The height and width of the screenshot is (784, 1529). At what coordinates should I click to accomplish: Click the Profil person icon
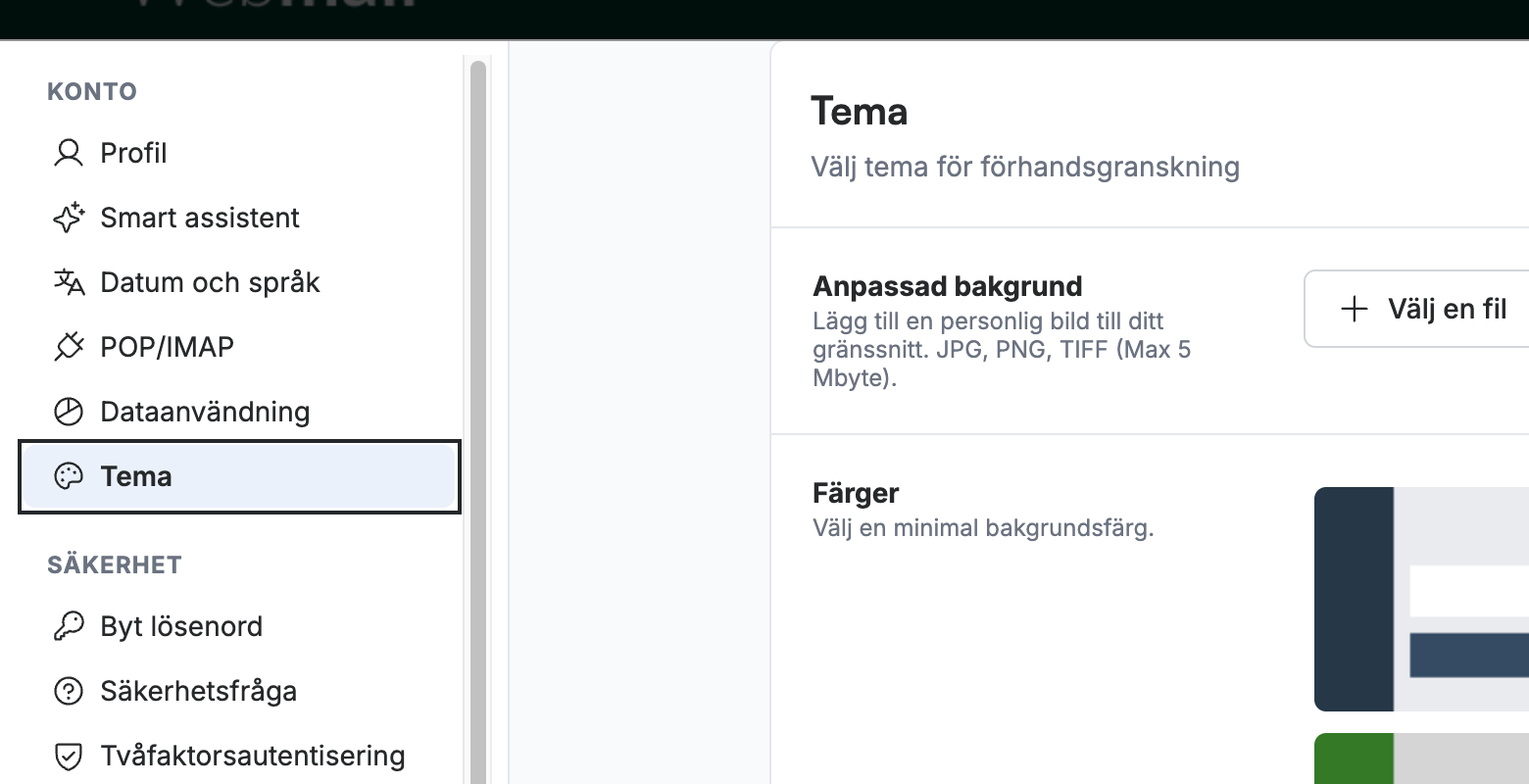(69, 153)
